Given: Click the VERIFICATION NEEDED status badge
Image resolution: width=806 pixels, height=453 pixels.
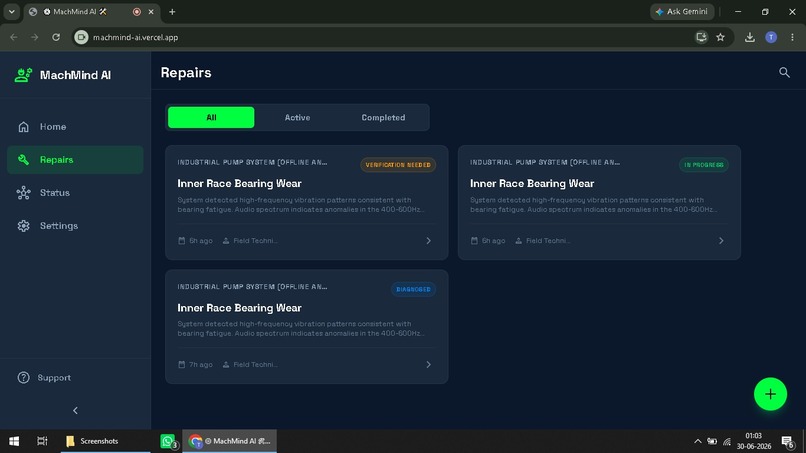Looking at the screenshot, I should pos(398,165).
